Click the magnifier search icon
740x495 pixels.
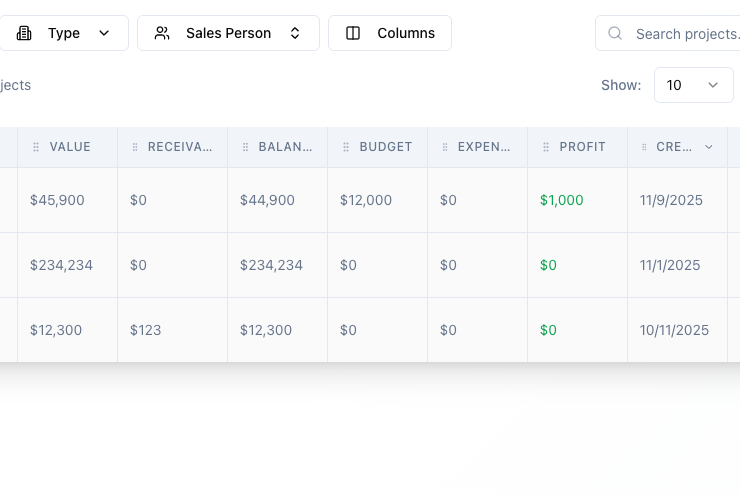pyautogui.click(x=615, y=33)
